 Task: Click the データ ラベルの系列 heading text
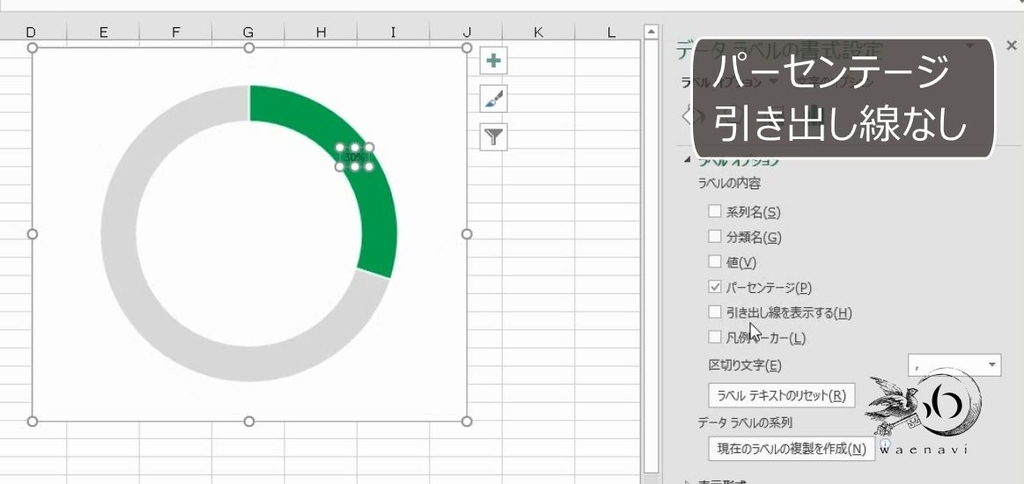point(745,423)
